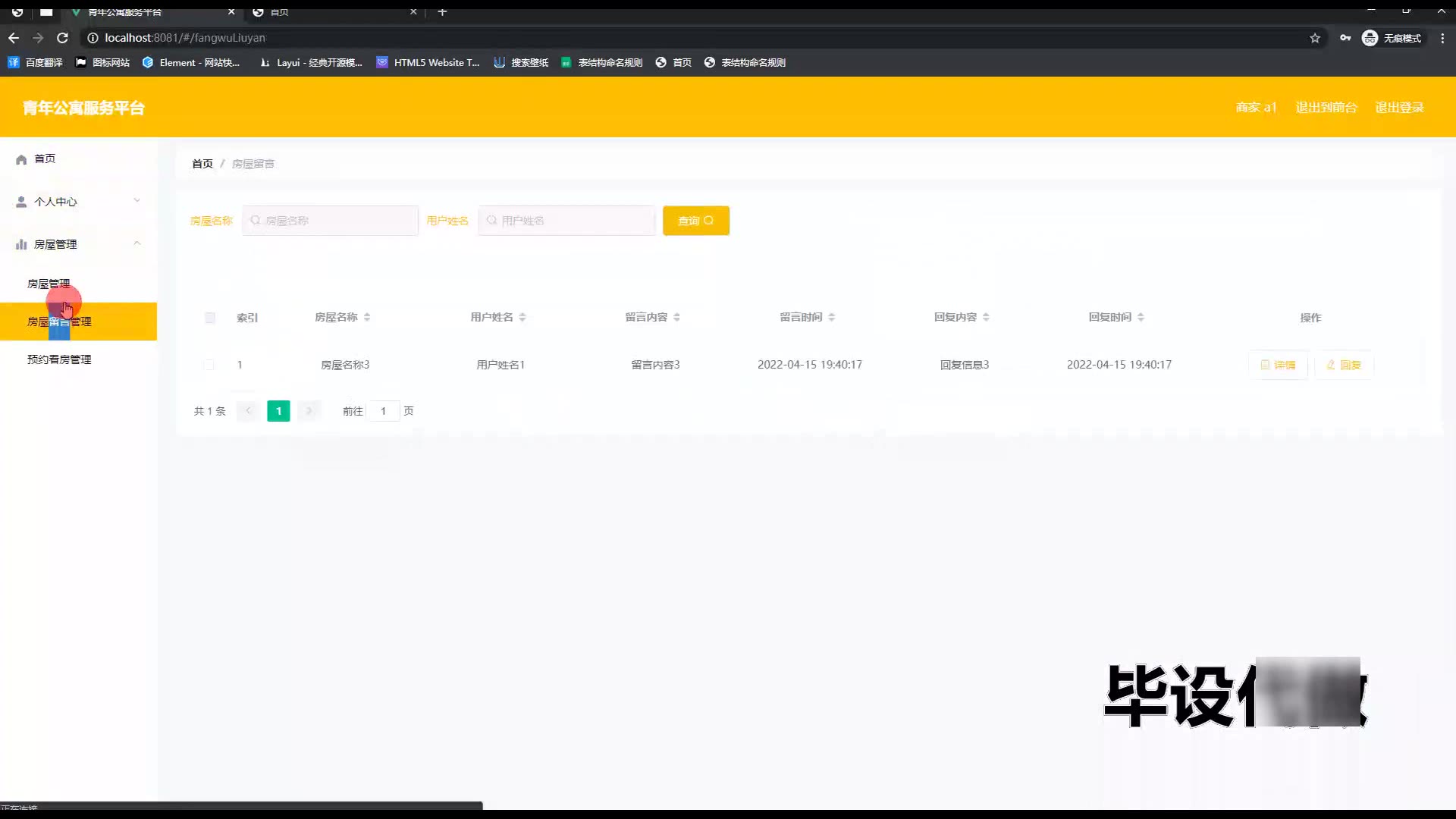The image size is (1456, 819).
Task: Sort the table by the 留言时间 column
Action: pos(832,317)
